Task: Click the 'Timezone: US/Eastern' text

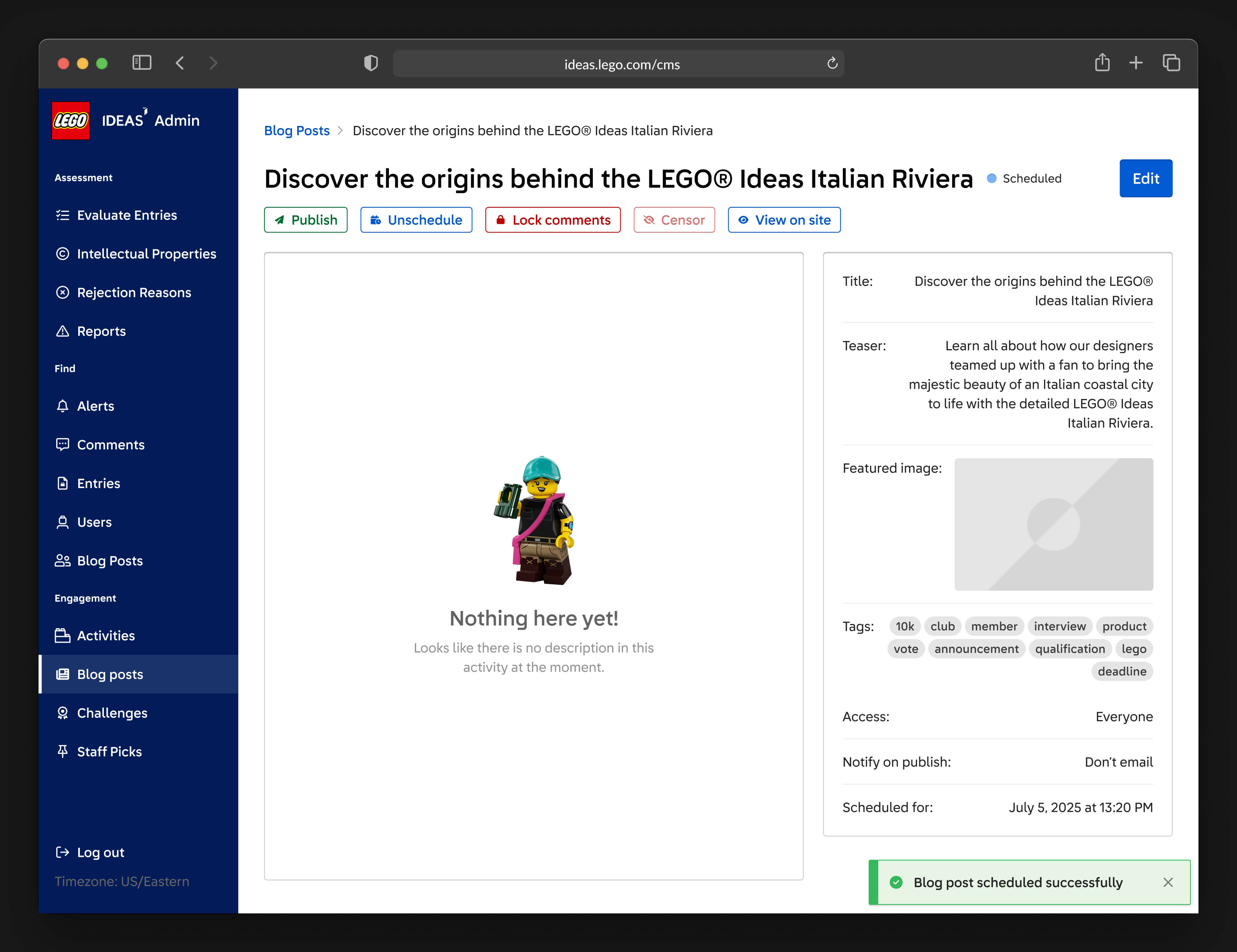Action: pos(122,882)
